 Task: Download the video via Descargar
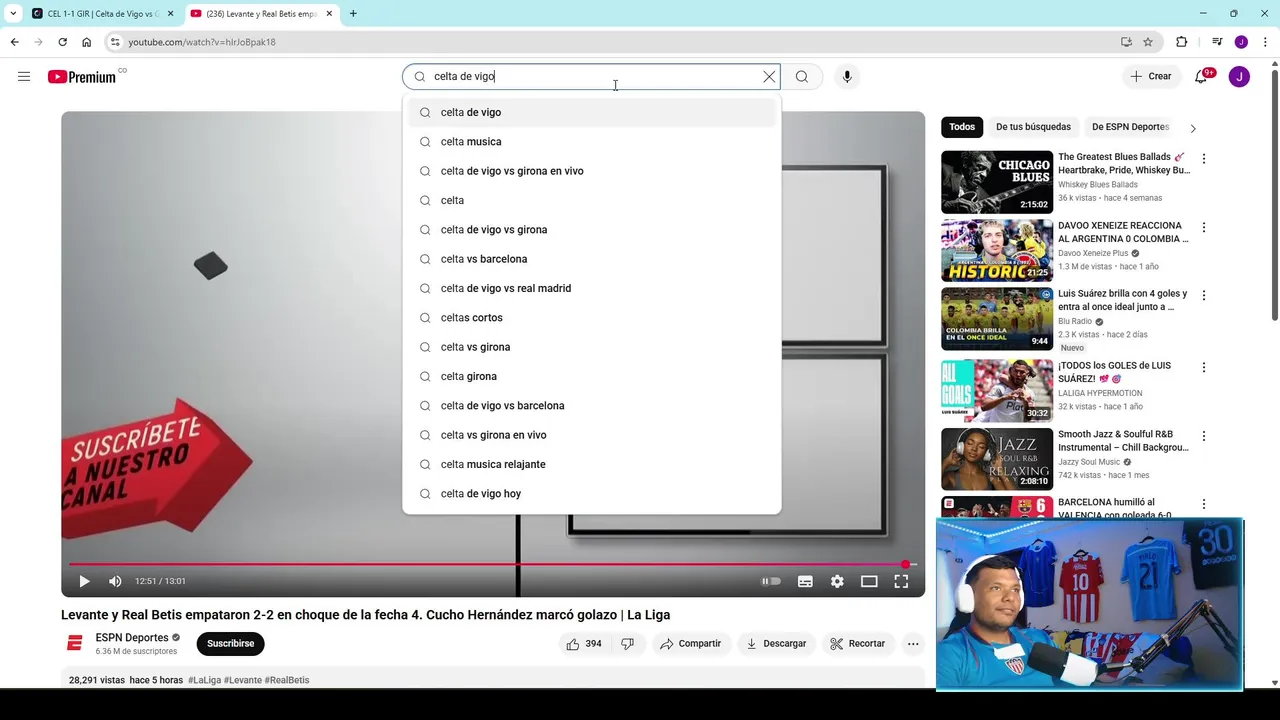[x=776, y=644]
